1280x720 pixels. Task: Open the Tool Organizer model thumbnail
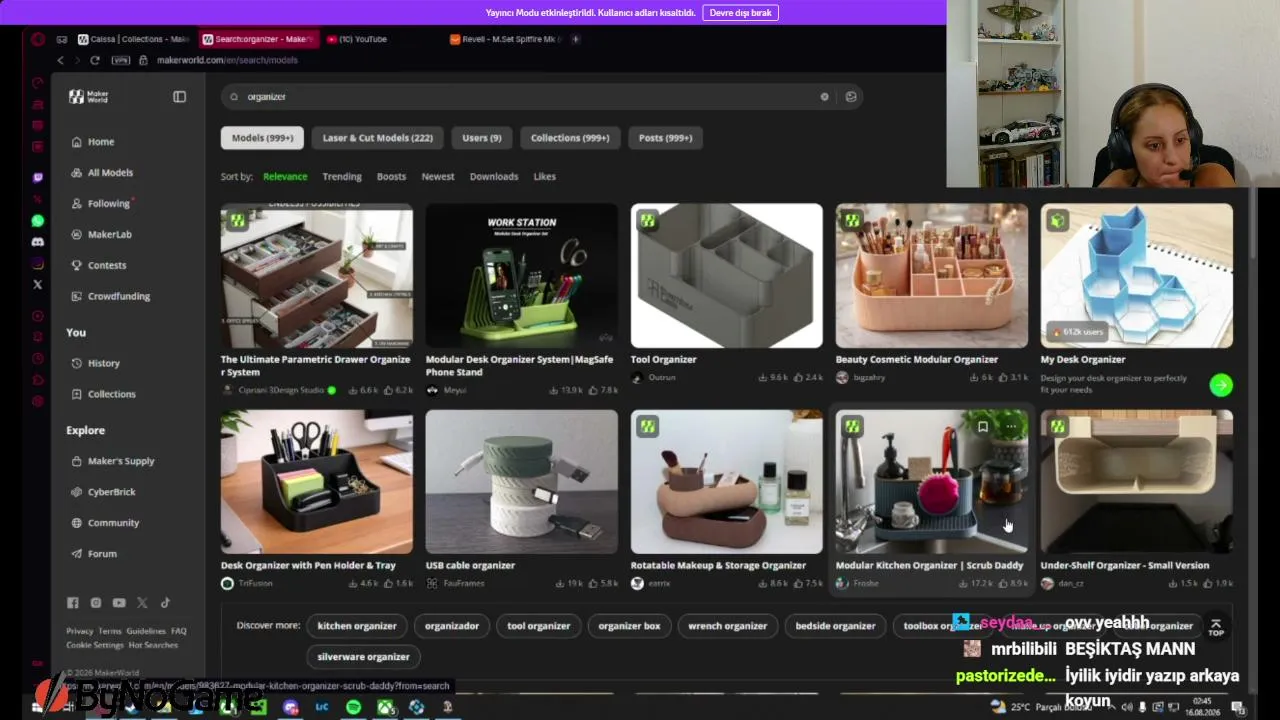tap(727, 276)
